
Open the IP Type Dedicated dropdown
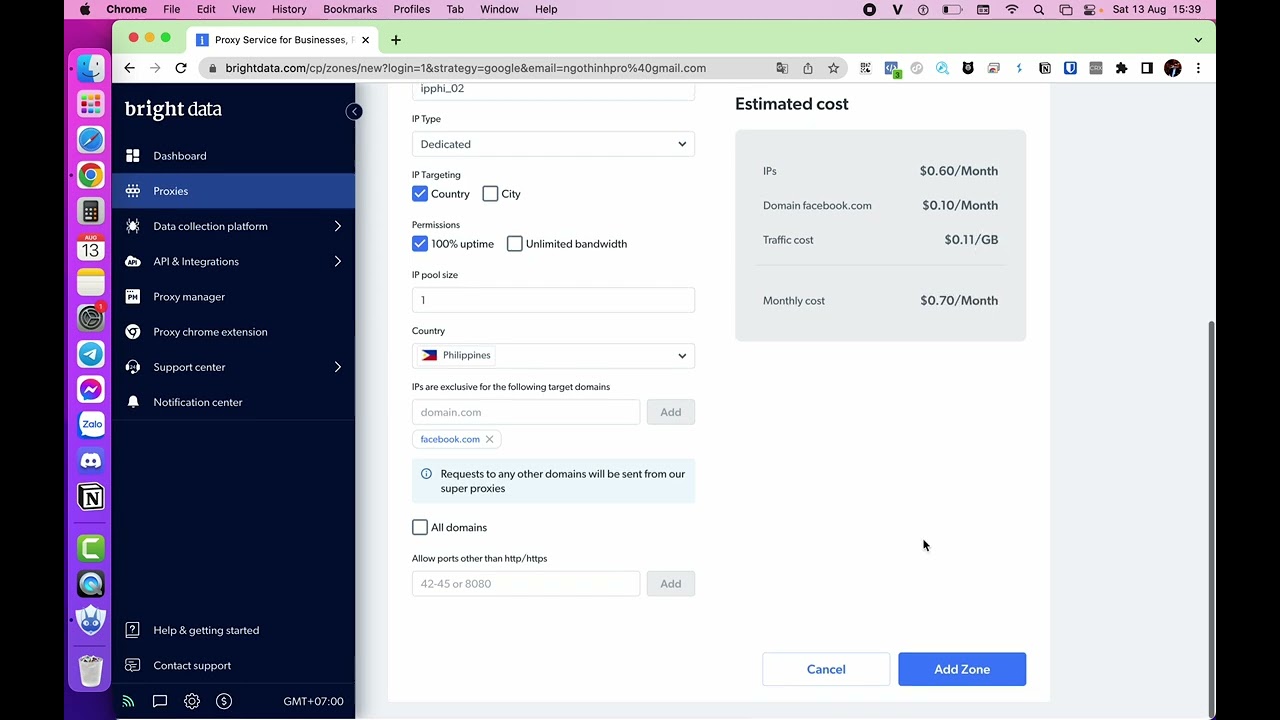[553, 144]
